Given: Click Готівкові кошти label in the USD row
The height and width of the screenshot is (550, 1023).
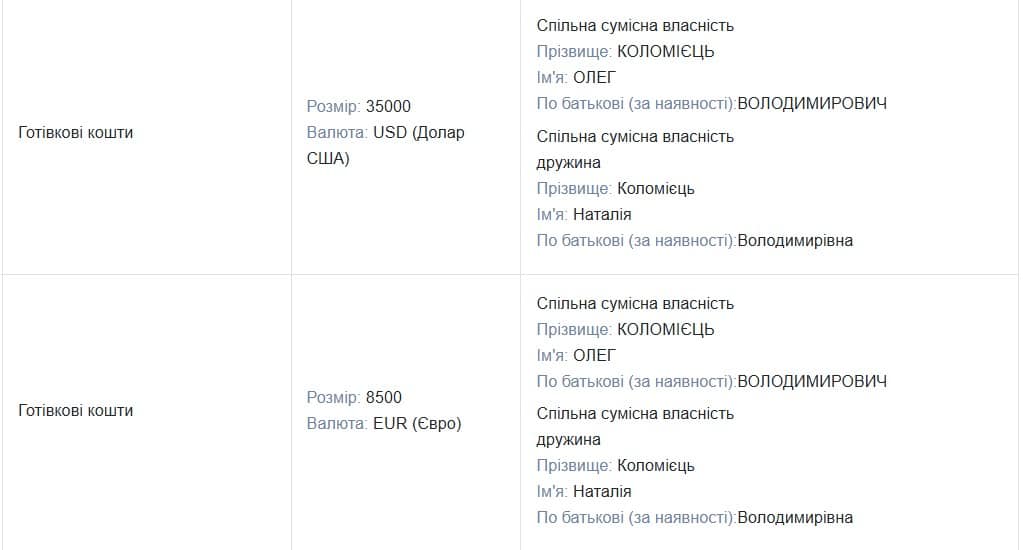Looking at the screenshot, I should (76, 132).
